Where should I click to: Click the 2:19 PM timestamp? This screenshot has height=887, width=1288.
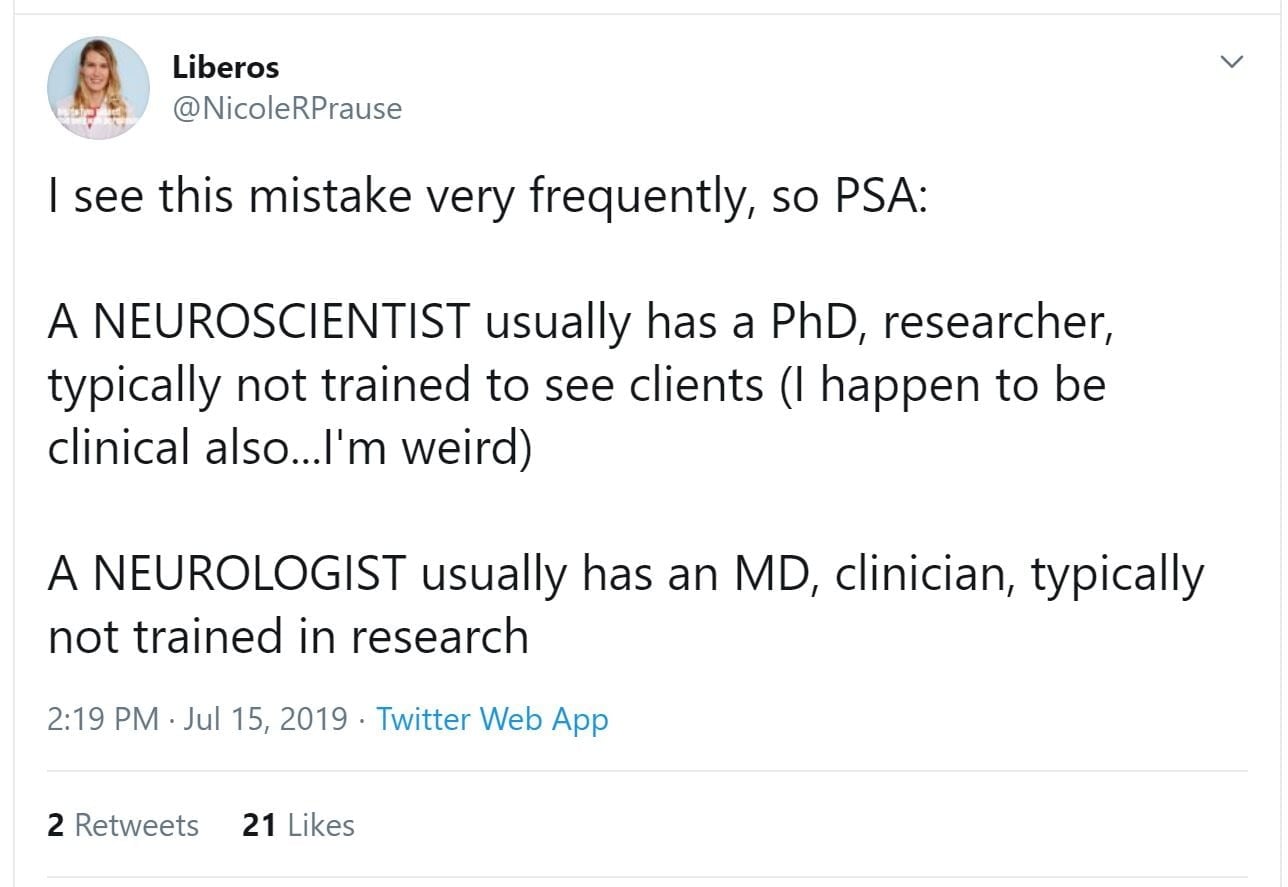pyautogui.click(x=103, y=719)
